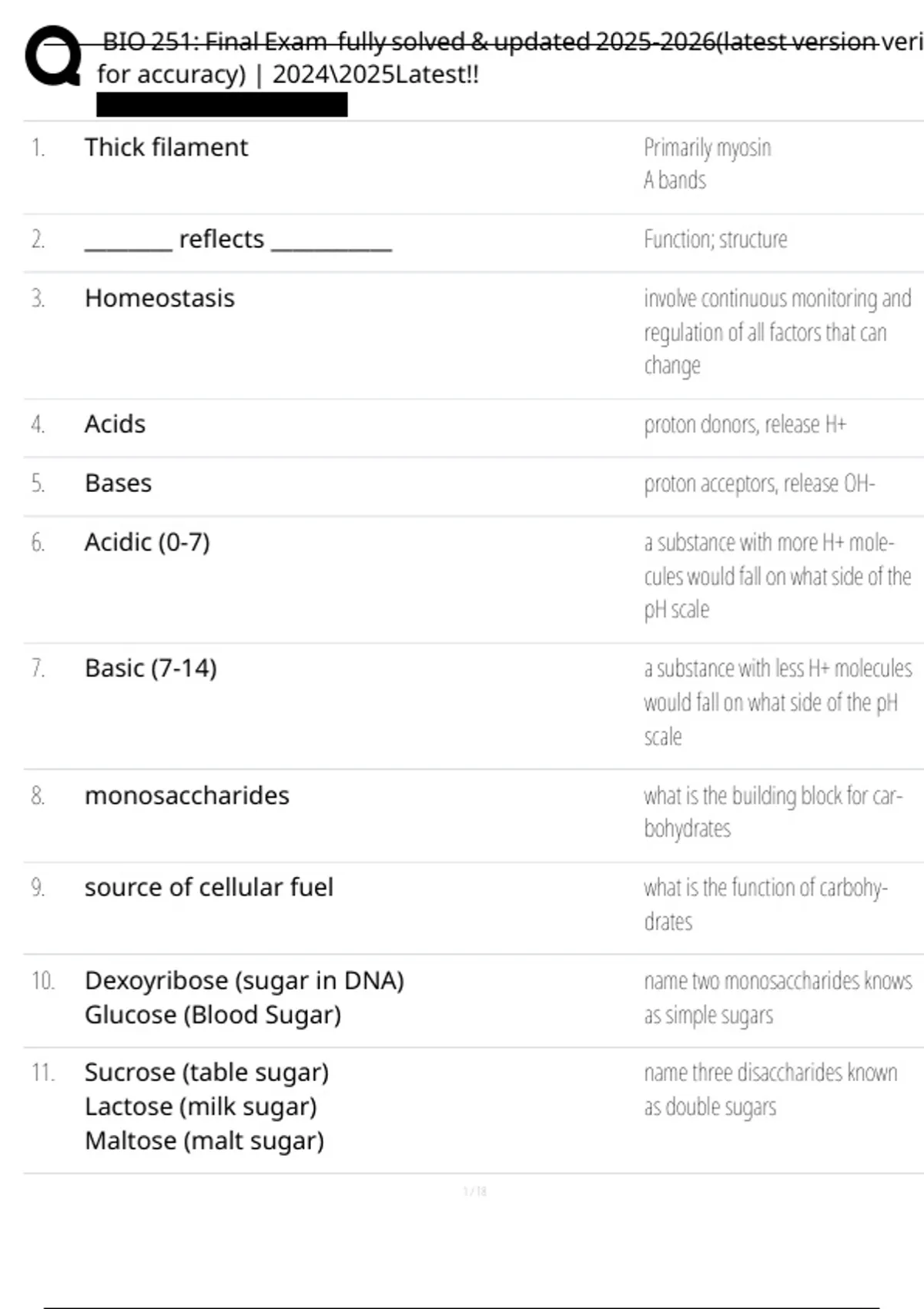
Task: Click the BIO 251 Final Exam title
Action: pyautogui.click(x=510, y=58)
